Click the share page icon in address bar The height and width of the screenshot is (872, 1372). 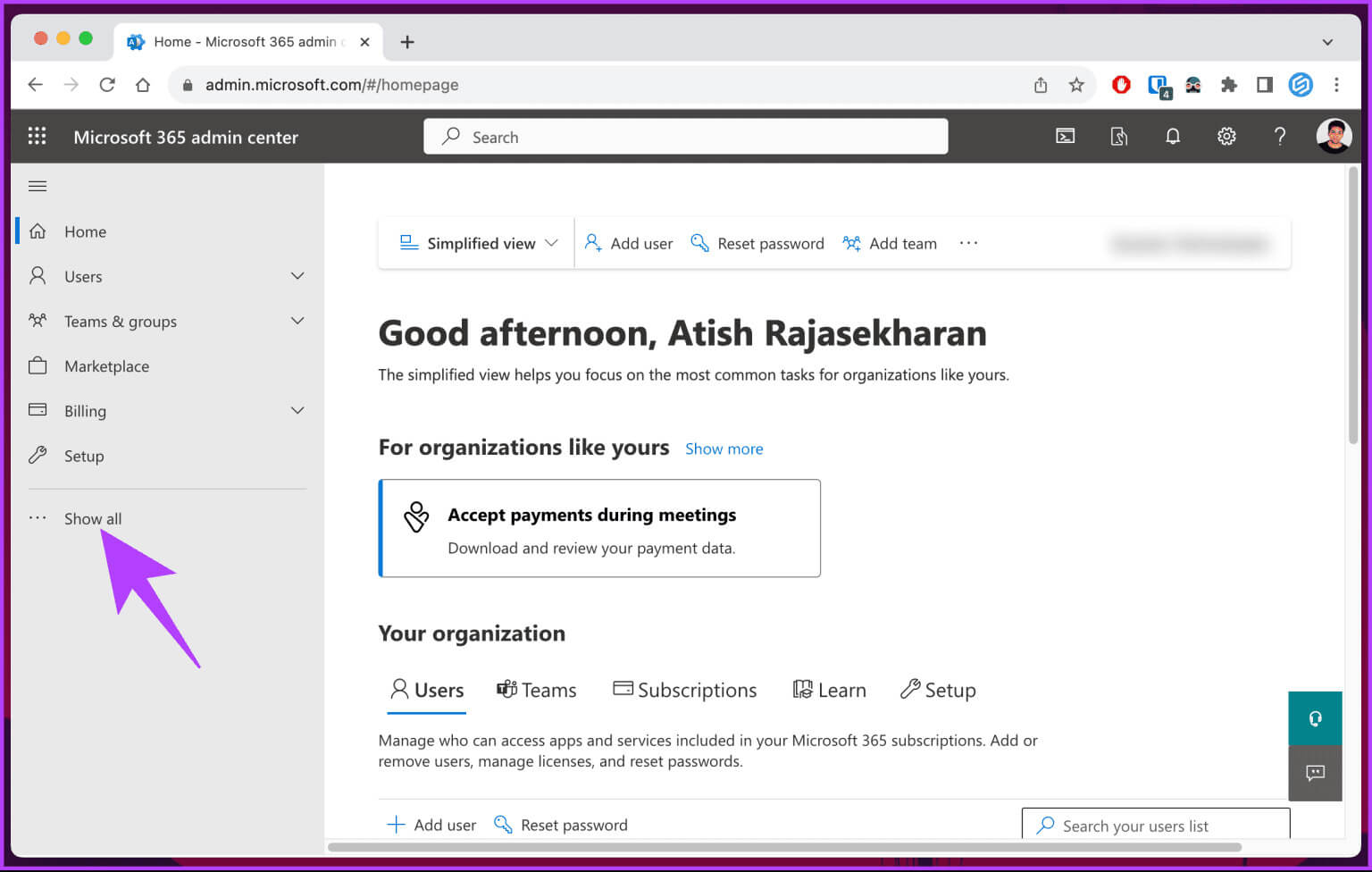click(1041, 85)
